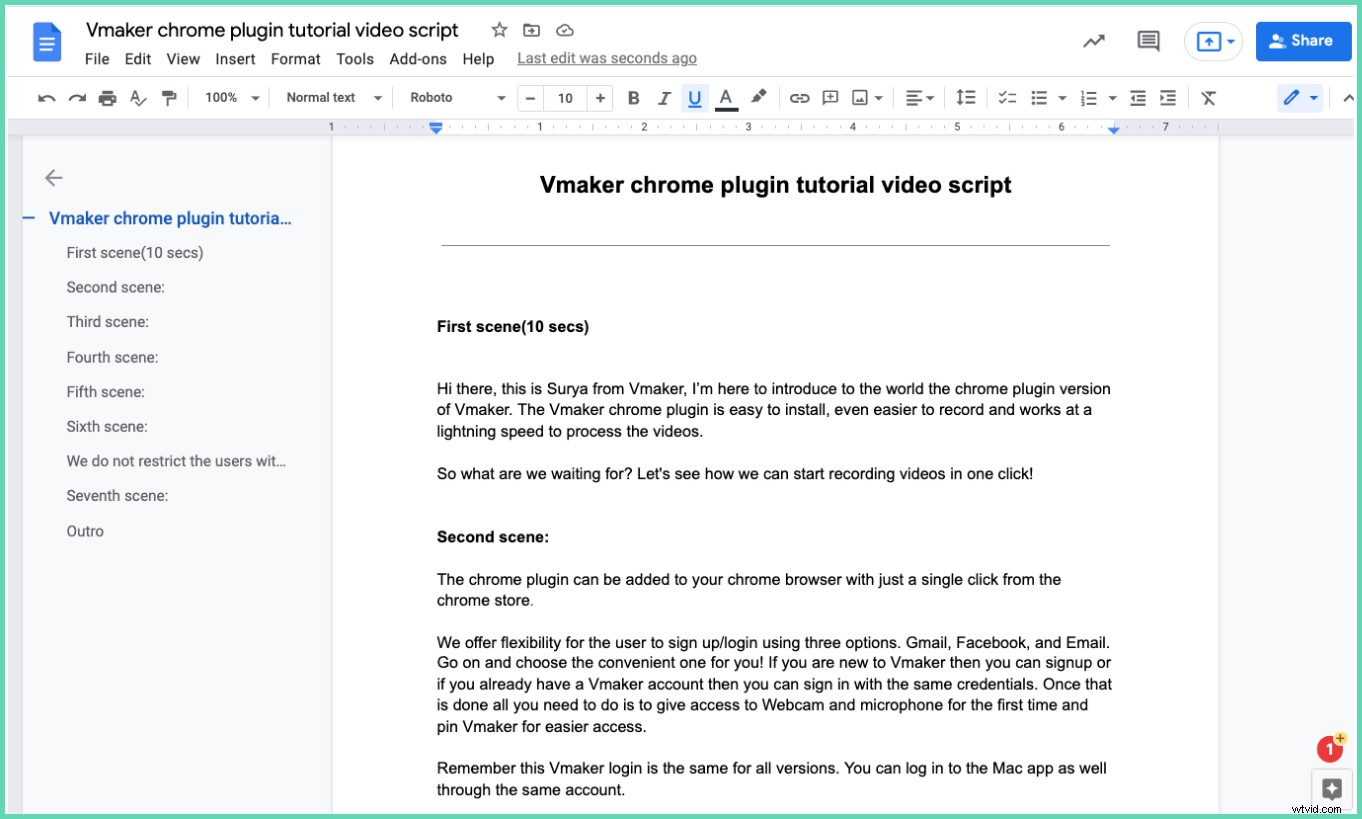Insert a hyperlink
The image size is (1362, 819).
point(799,97)
